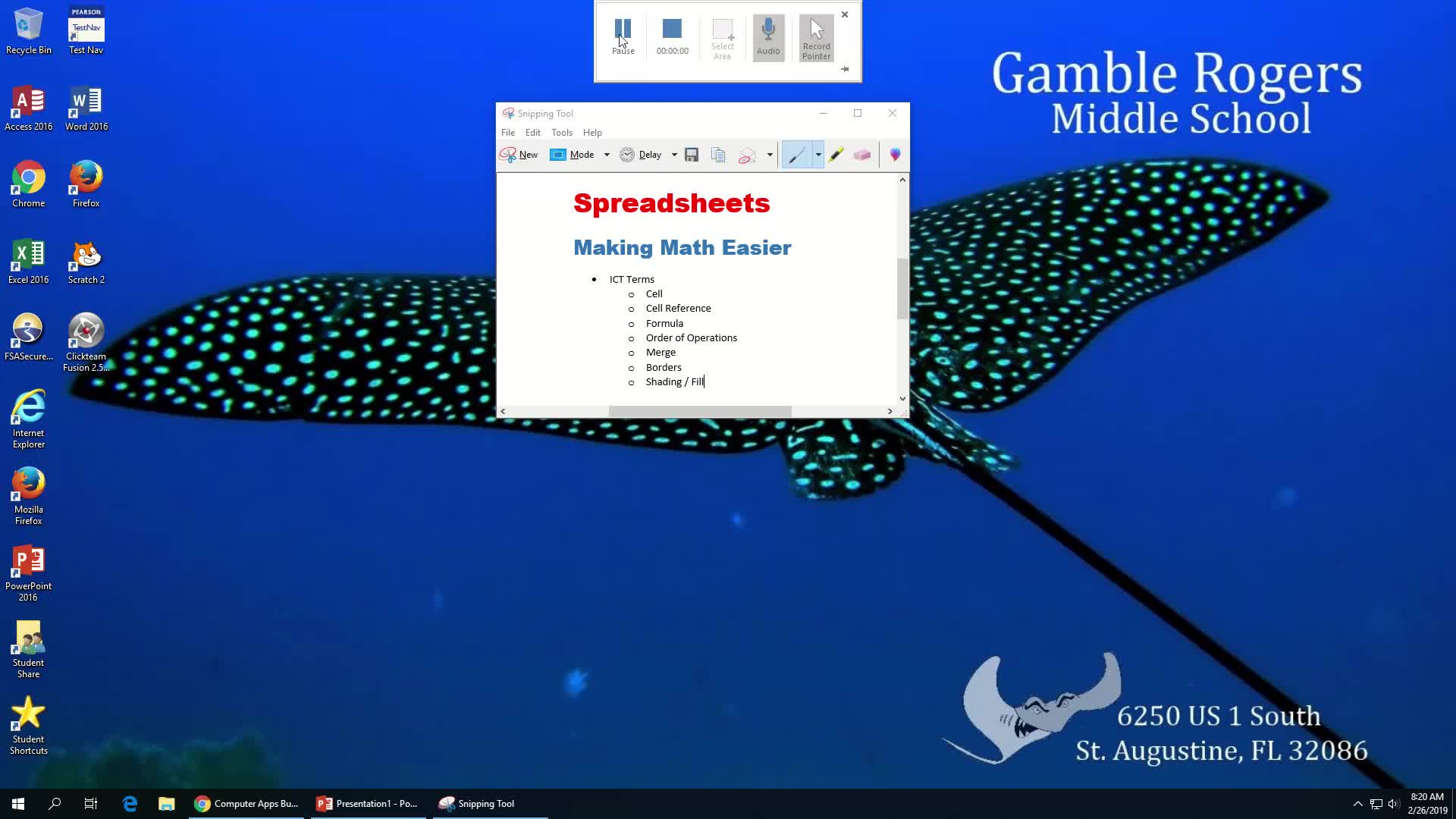
Task: Click the Select Area button
Action: tap(722, 39)
